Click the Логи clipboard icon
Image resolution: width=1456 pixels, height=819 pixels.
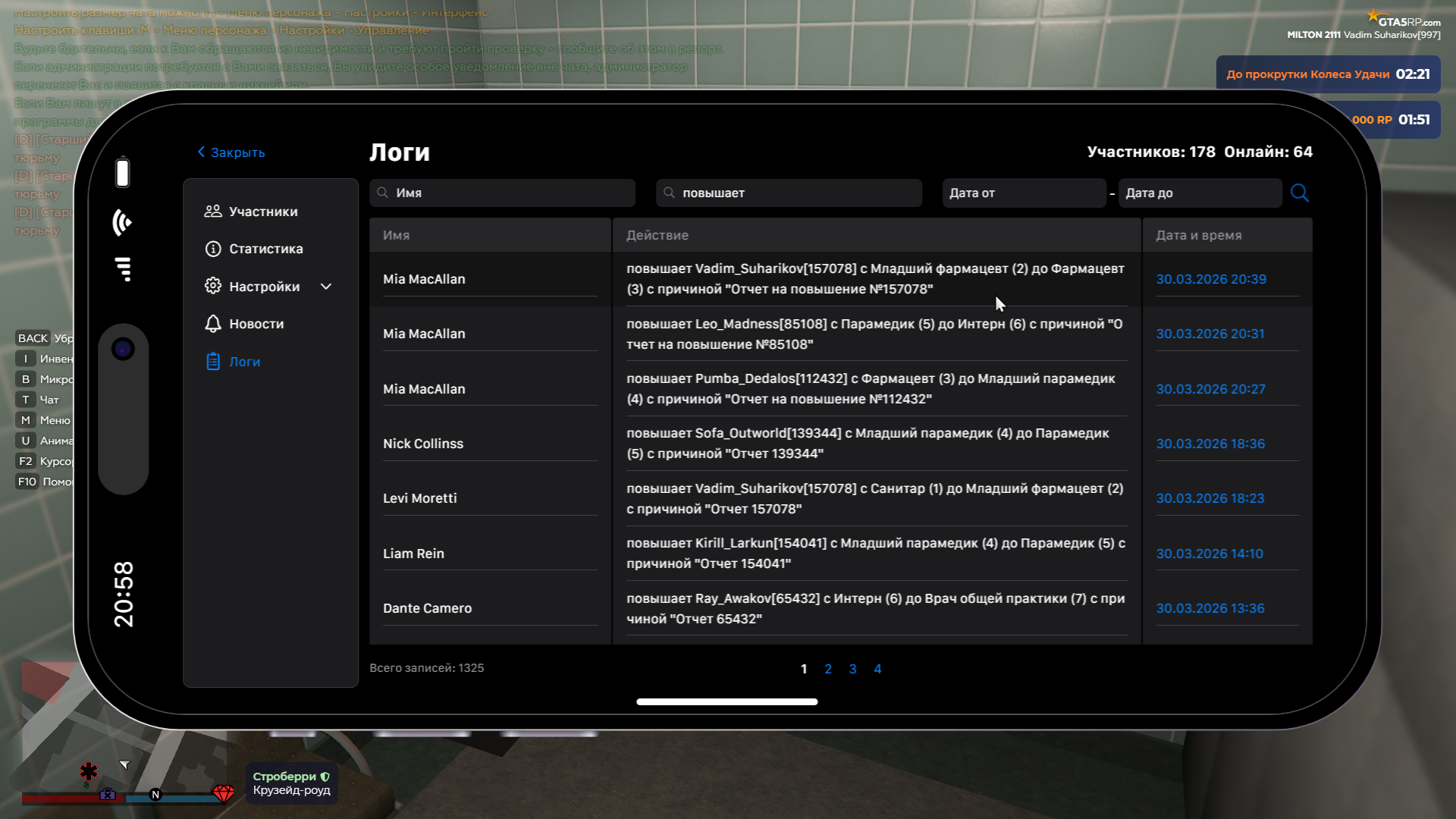click(x=213, y=362)
